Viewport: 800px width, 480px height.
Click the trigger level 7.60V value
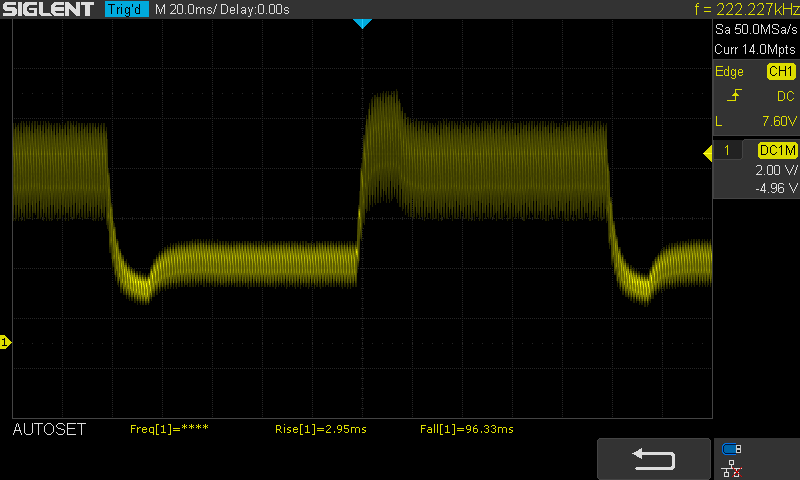[779, 121]
